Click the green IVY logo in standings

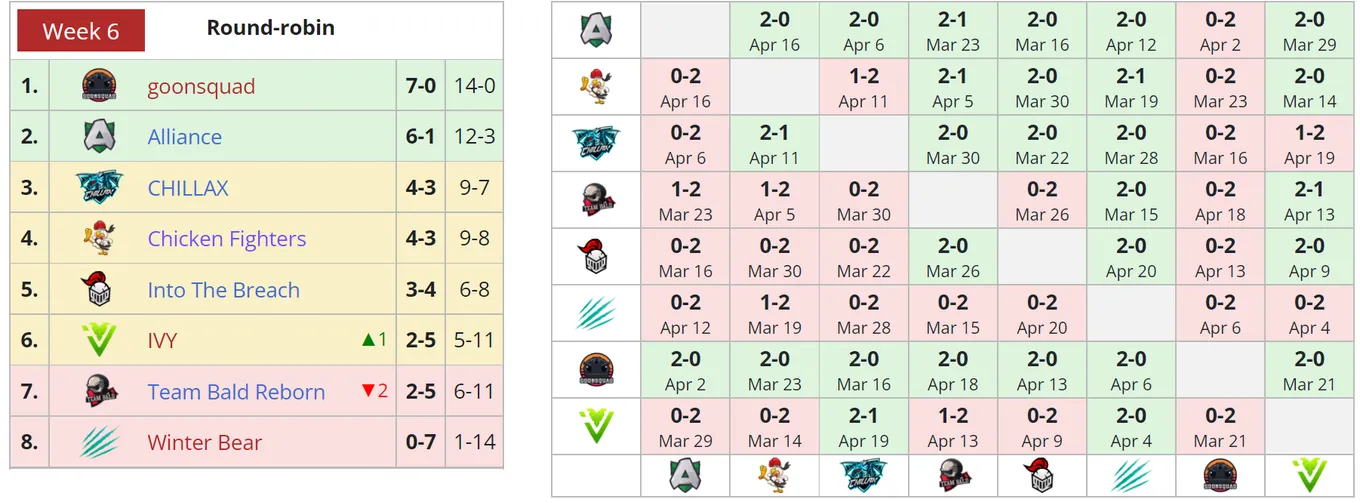click(99, 341)
